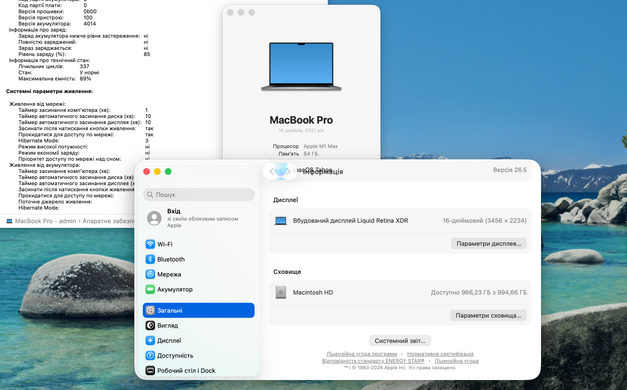The width and height of the screenshot is (627, 390).
Task: Click the Macintosh HD drive icon
Action: click(281, 292)
